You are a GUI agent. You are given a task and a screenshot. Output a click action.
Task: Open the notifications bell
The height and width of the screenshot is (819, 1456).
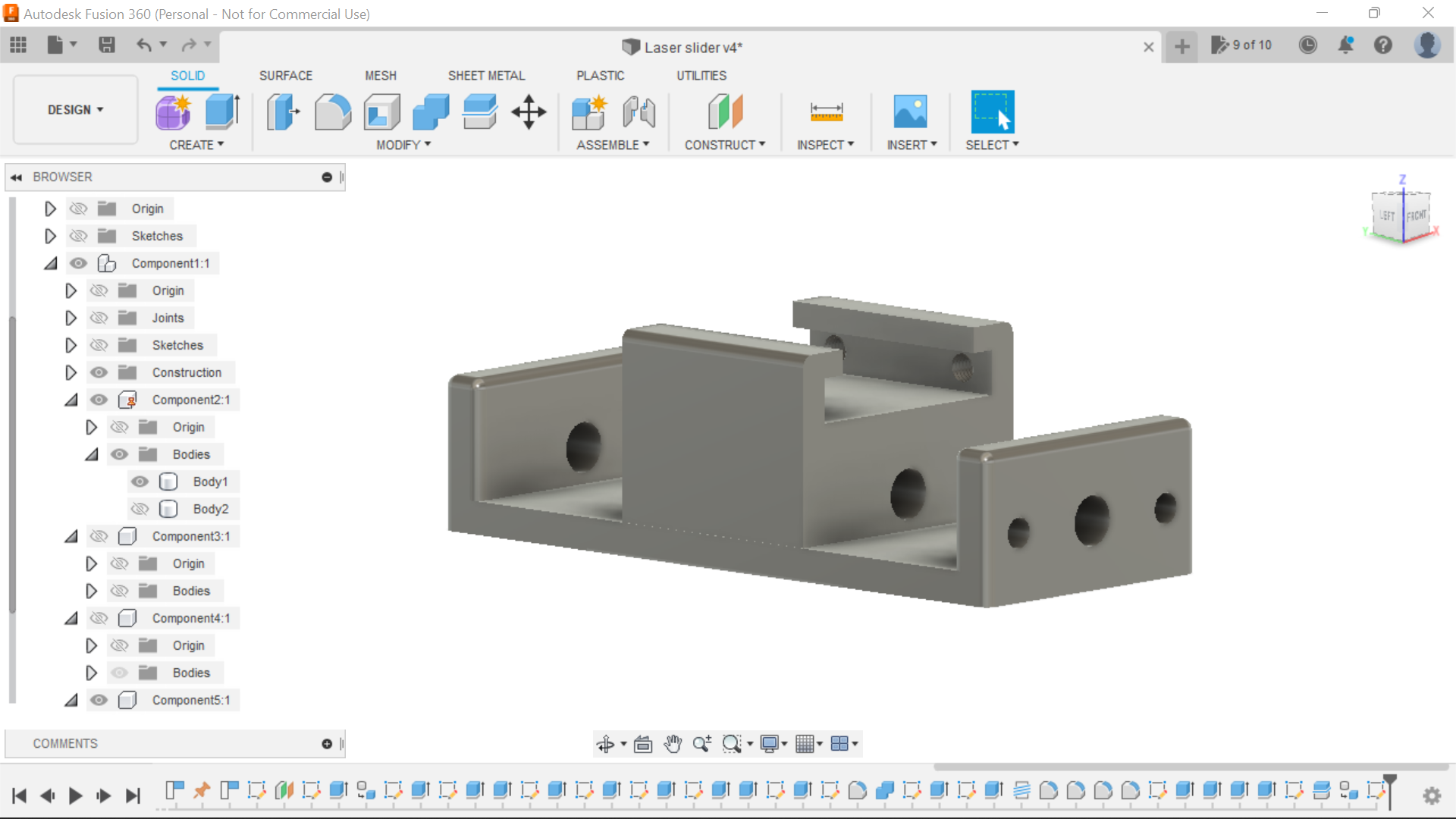(1346, 45)
